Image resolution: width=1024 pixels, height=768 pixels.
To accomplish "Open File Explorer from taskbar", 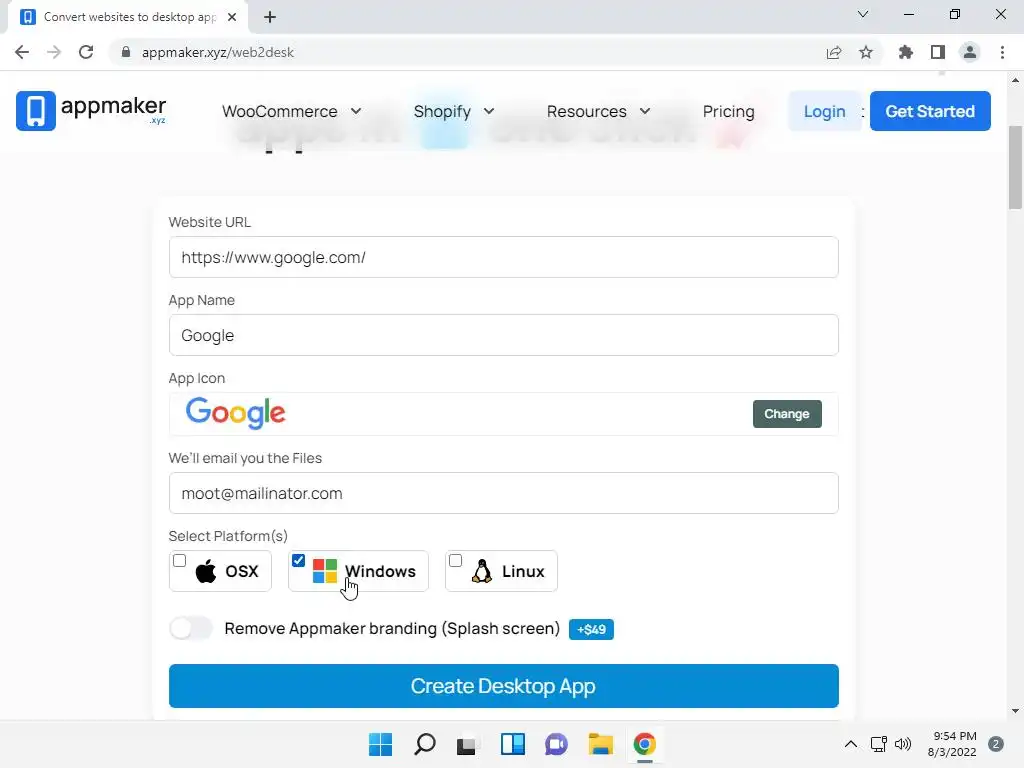I will point(600,744).
